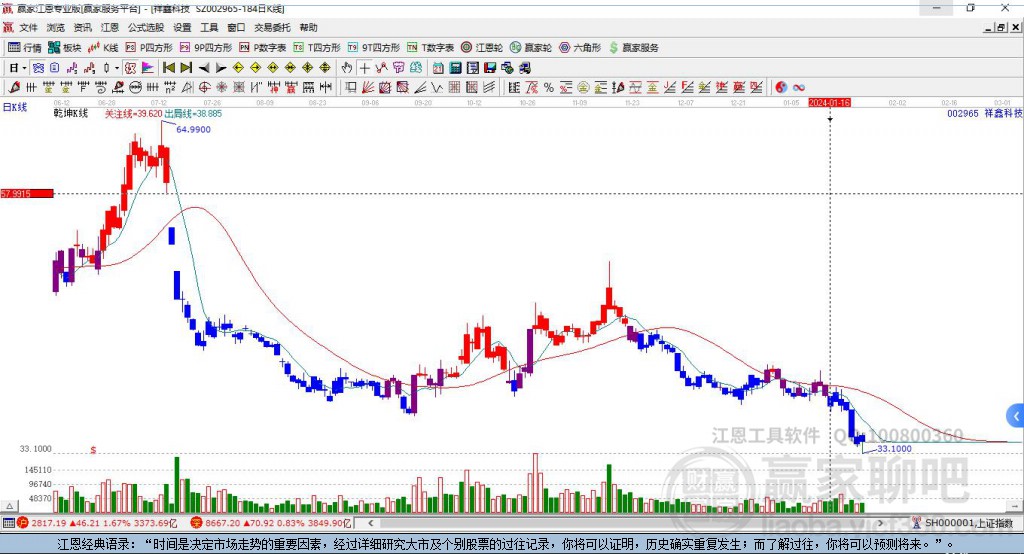The width and height of the screenshot is (1024, 554).
Task: Click the 乾坤K线 indicator label
Action: pos(71,113)
